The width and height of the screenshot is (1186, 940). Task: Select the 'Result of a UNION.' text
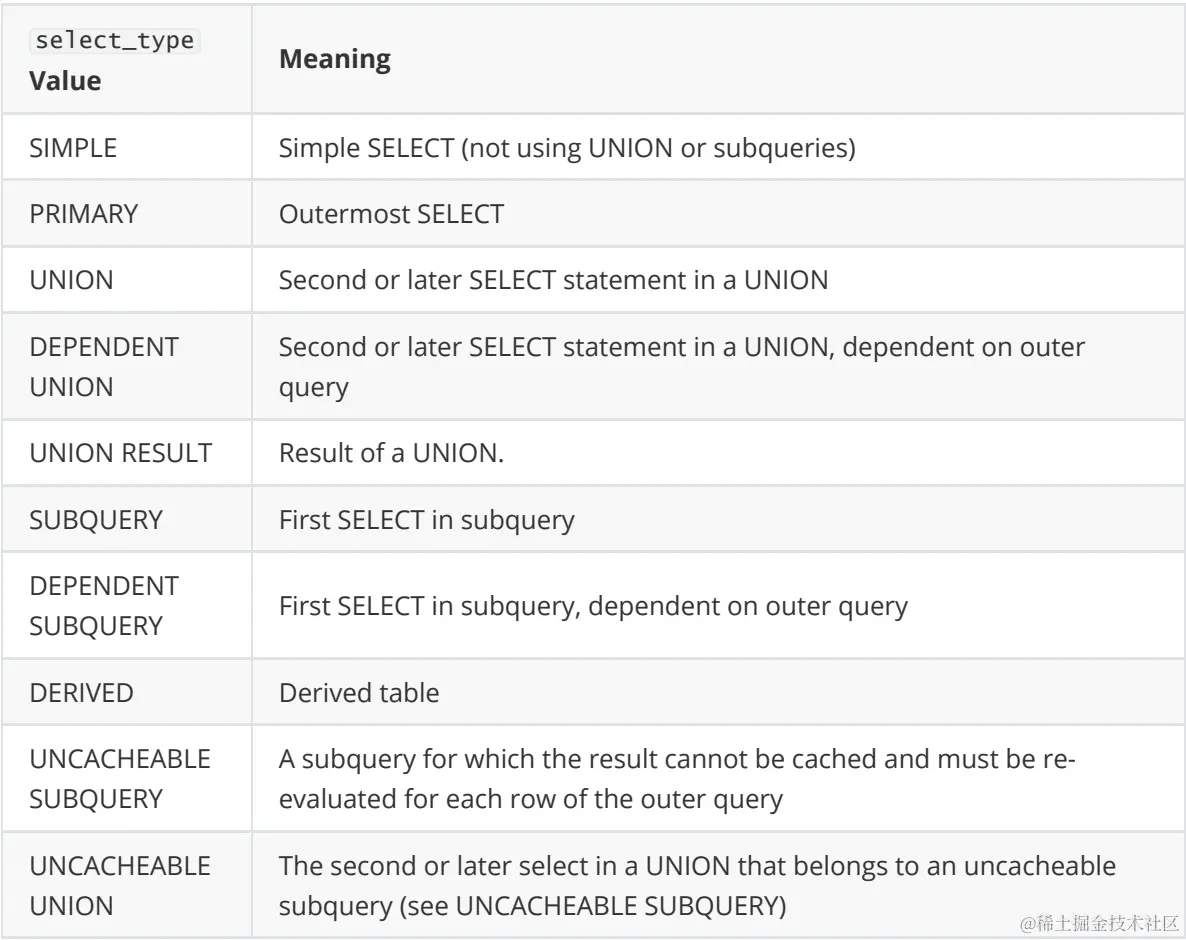[x=391, y=453]
